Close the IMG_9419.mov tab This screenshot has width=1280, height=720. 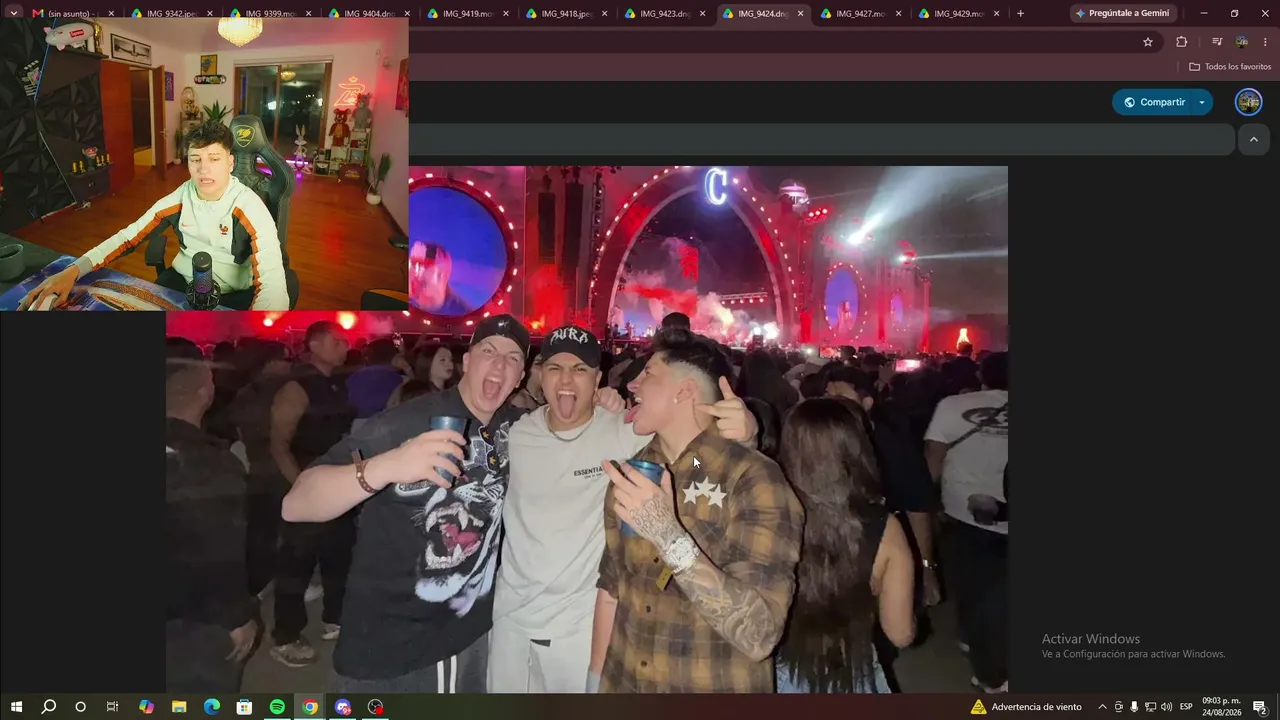[506, 14]
